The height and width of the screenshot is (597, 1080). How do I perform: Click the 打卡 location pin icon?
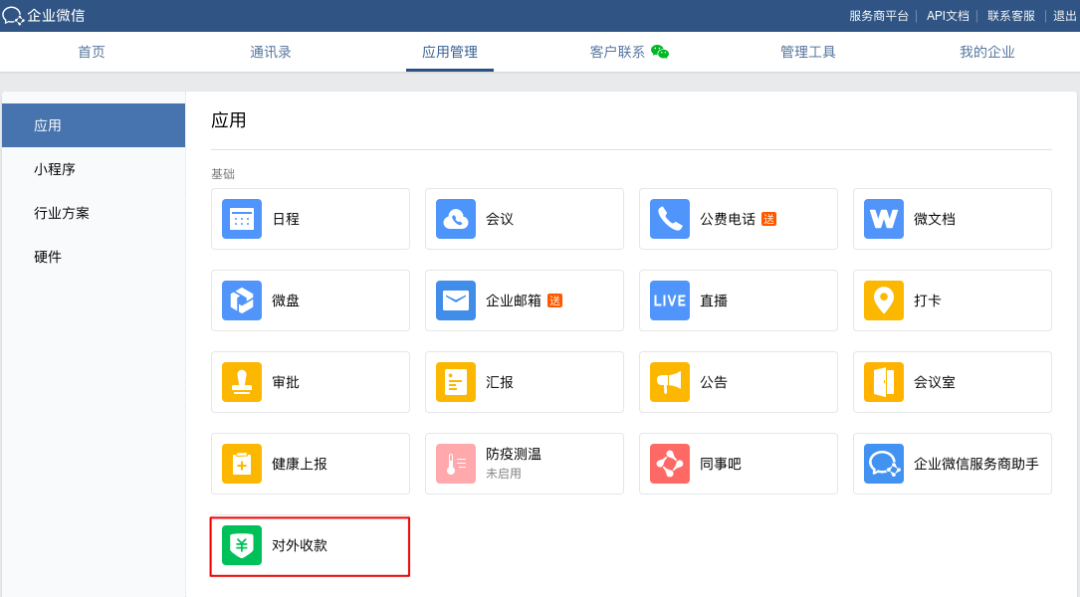pyautogui.click(x=884, y=301)
